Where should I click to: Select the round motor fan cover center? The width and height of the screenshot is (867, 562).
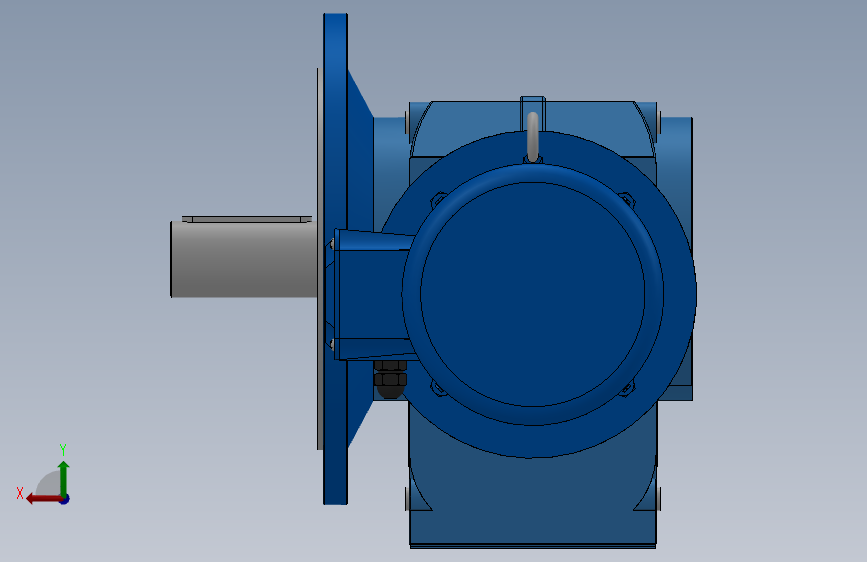point(532,294)
